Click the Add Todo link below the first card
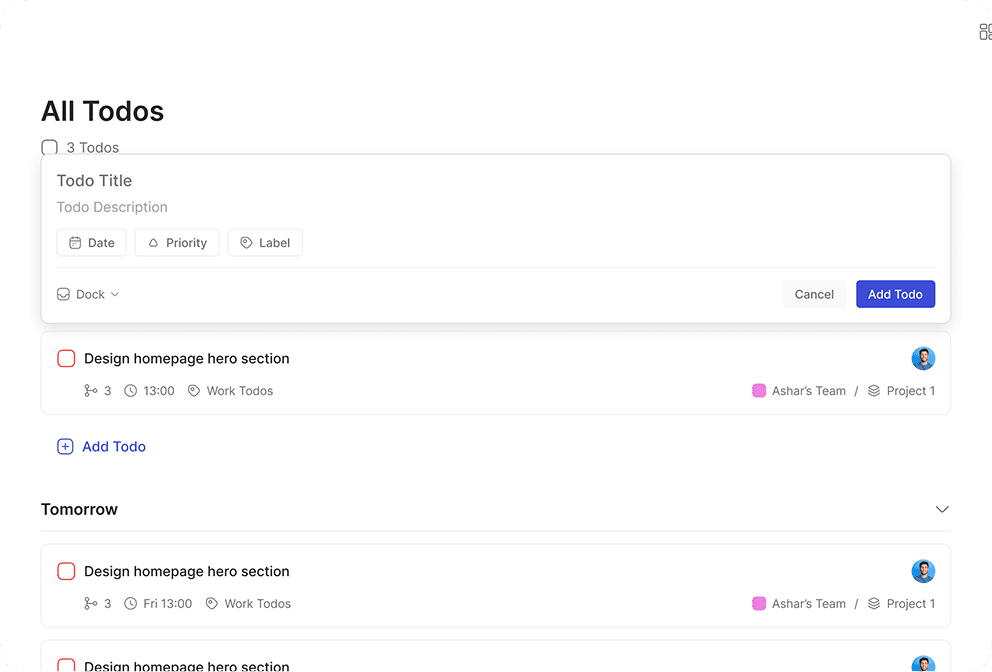 pos(114,447)
